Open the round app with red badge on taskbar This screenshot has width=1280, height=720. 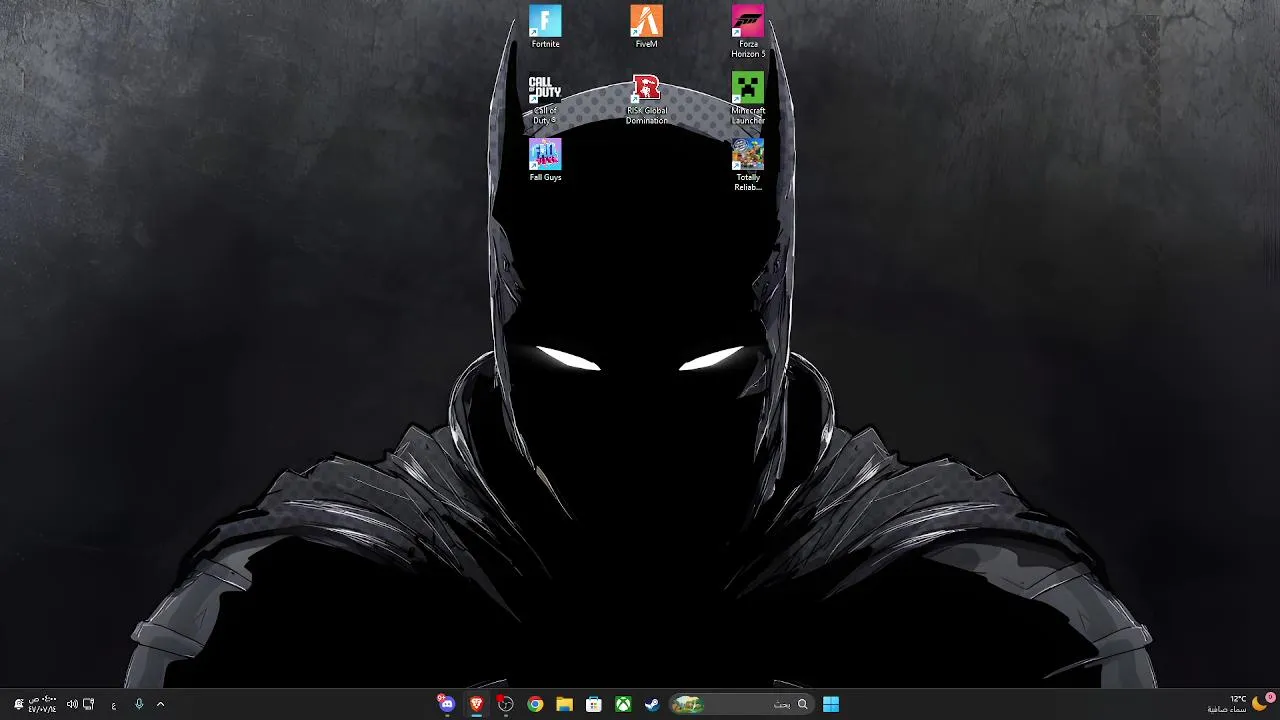coord(505,704)
